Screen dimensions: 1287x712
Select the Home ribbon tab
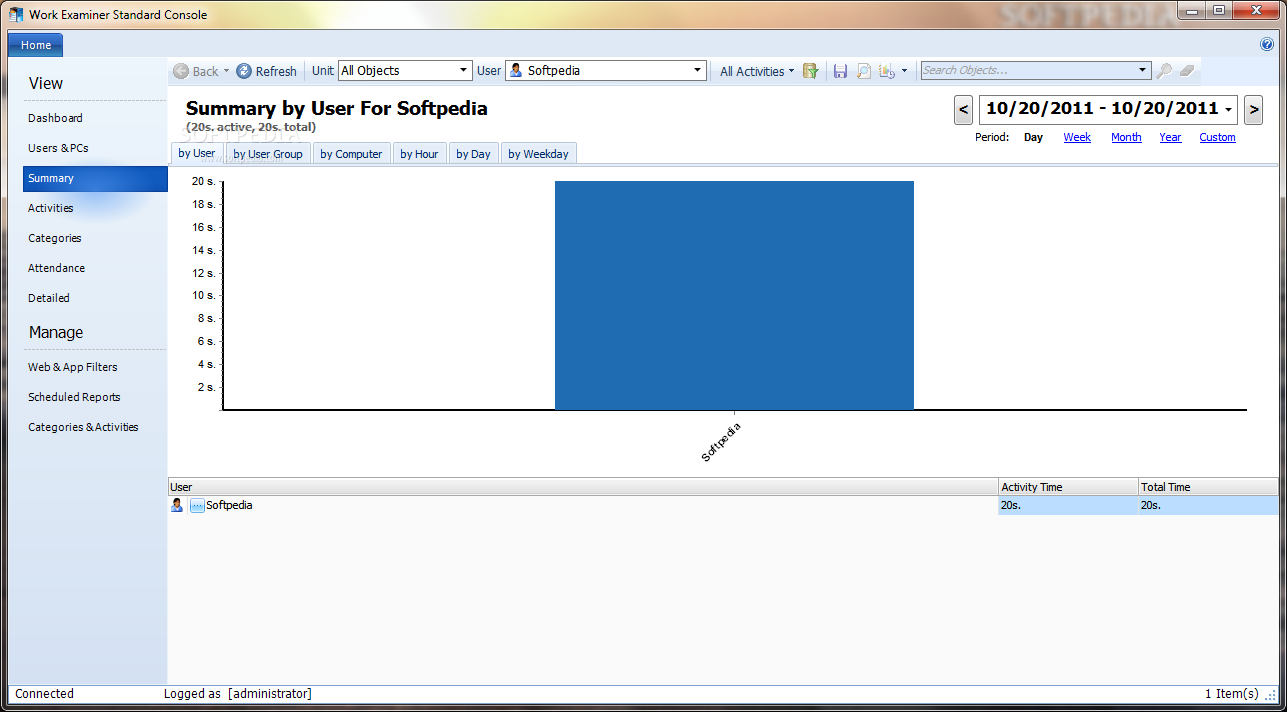tap(36, 45)
